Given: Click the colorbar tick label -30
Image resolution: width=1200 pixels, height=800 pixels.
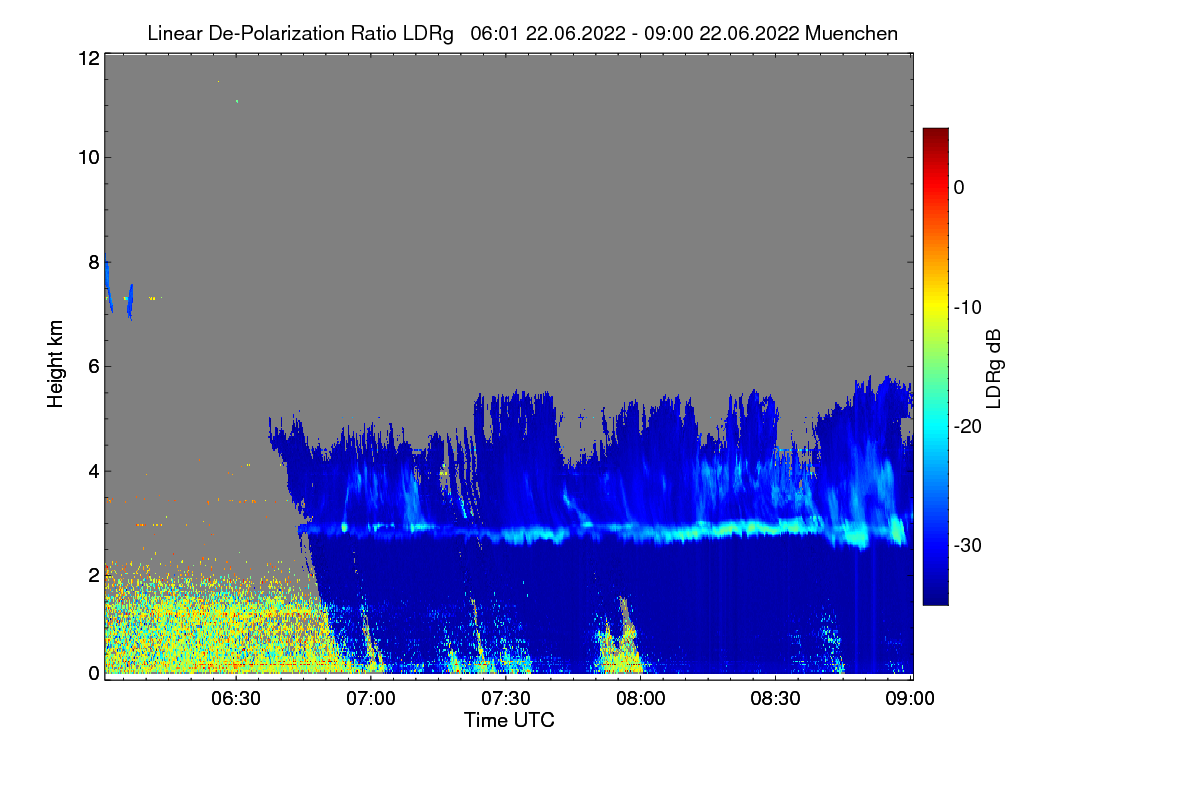Looking at the screenshot, I should (x=967, y=546).
